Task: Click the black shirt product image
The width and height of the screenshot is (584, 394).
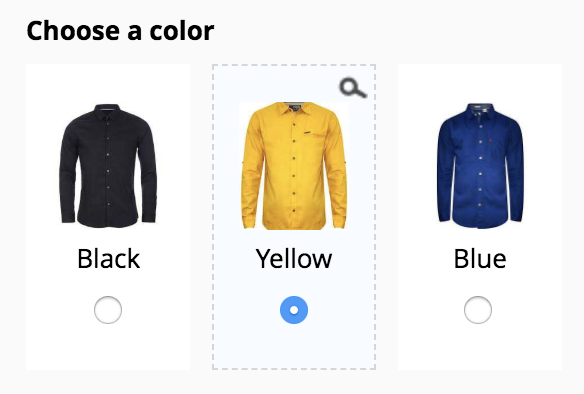Action: (108, 166)
